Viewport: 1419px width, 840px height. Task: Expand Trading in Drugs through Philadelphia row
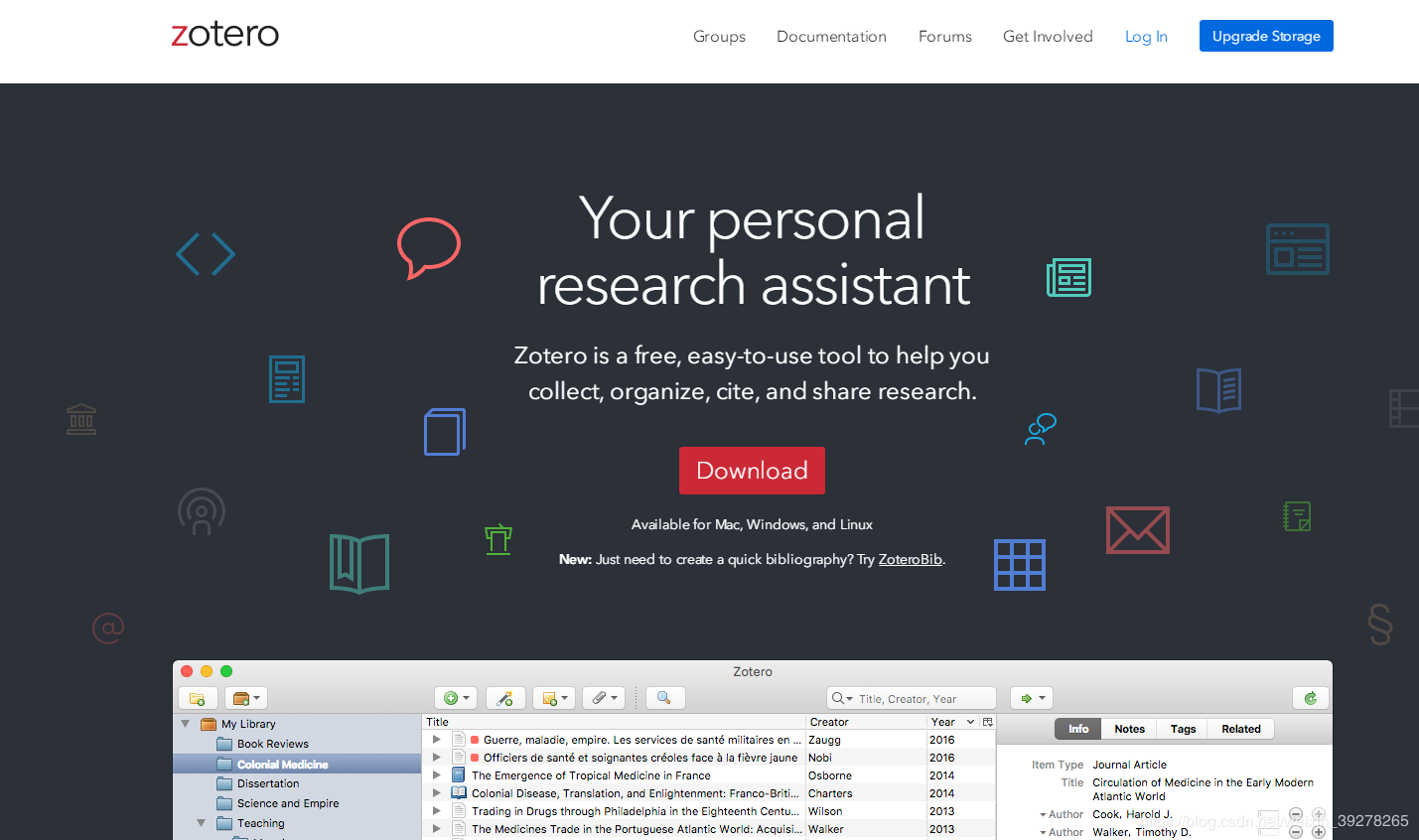(436, 811)
